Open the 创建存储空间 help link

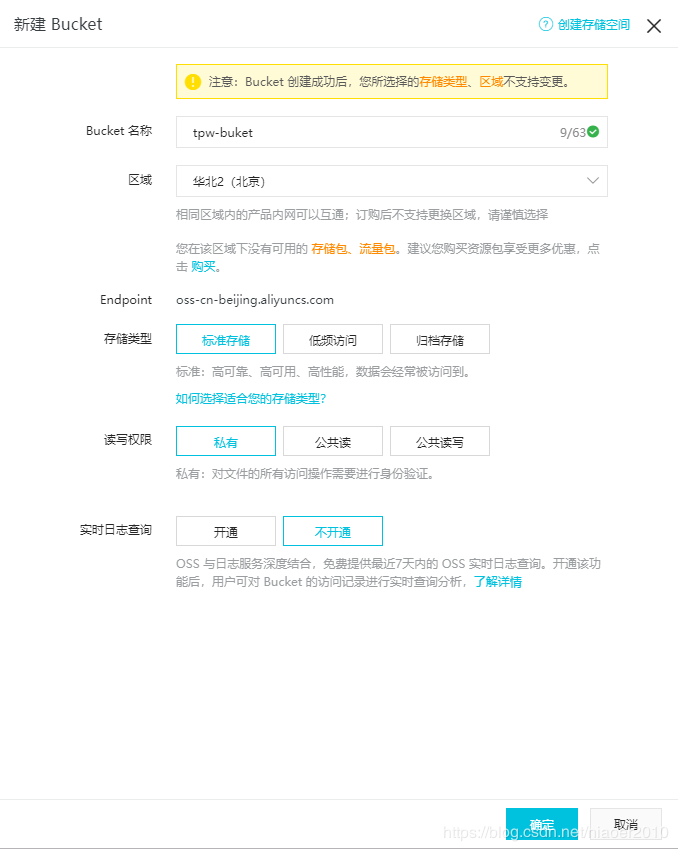[593, 24]
